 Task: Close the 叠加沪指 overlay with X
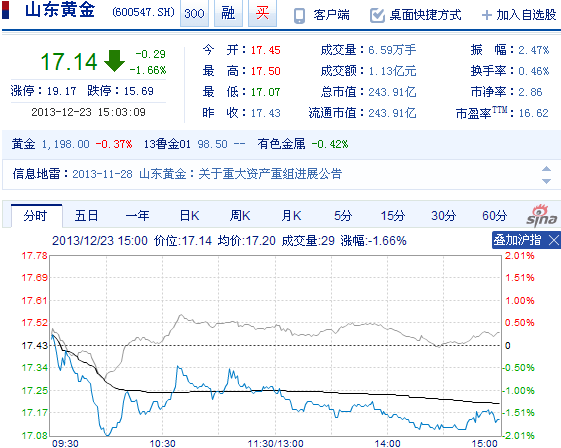click(x=553, y=240)
